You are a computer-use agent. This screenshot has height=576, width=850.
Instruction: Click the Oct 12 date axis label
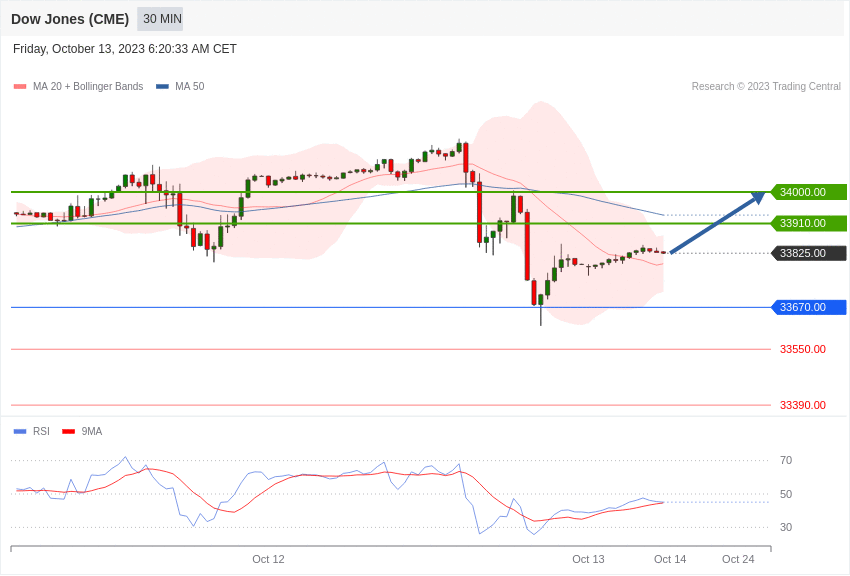point(268,559)
